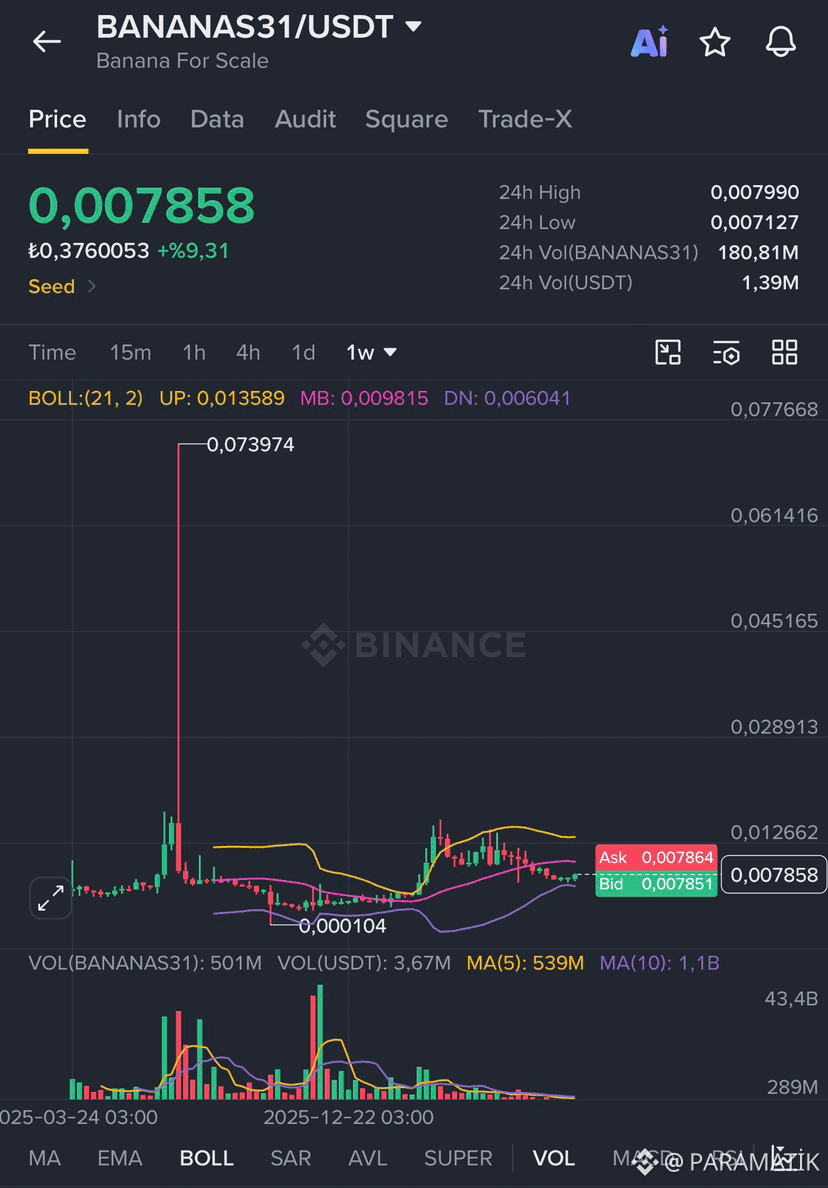Click the big green price 0,007858
Screen dimensions: 828x1188
click(x=142, y=205)
